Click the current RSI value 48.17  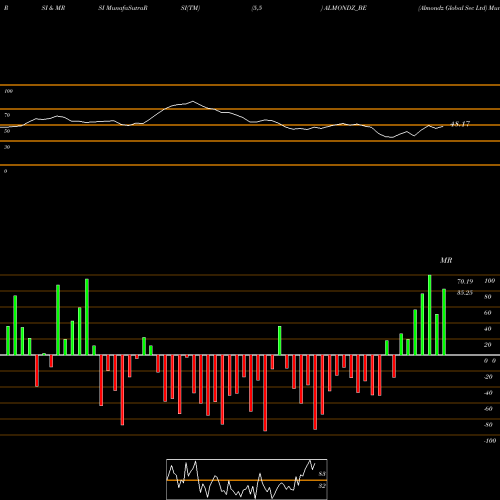tap(460, 124)
